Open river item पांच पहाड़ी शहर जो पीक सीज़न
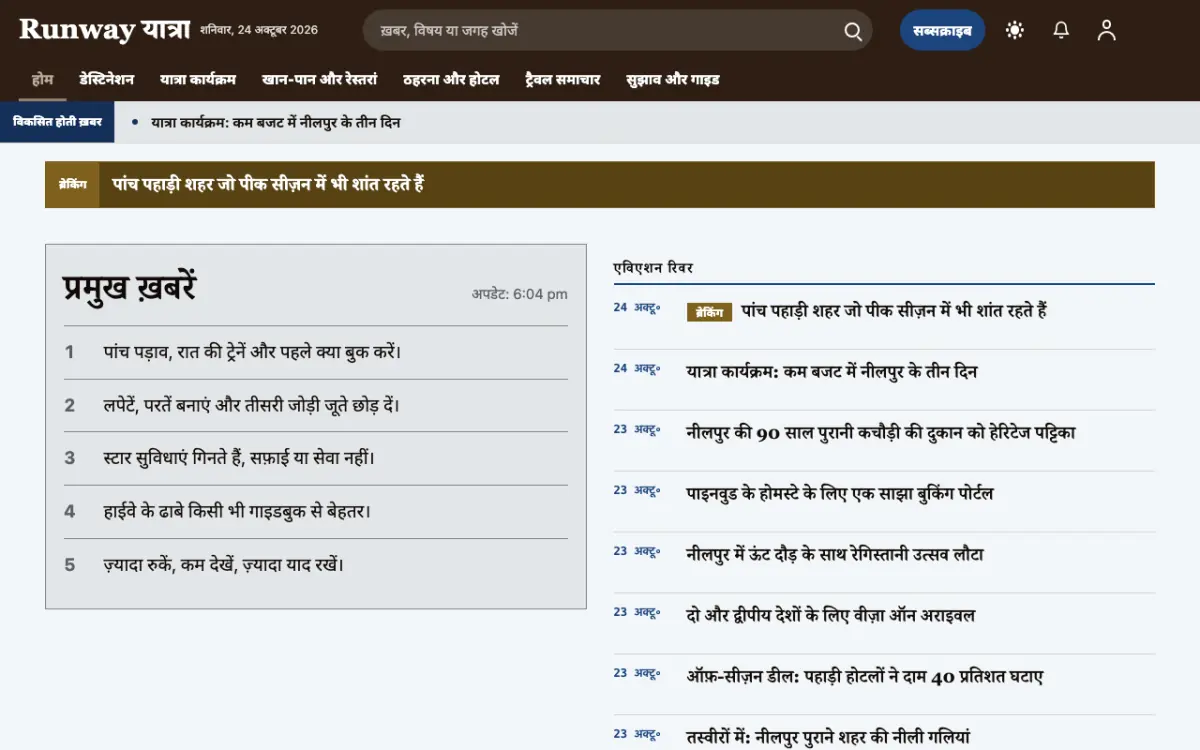The height and width of the screenshot is (750, 1200). click(894, 311)
